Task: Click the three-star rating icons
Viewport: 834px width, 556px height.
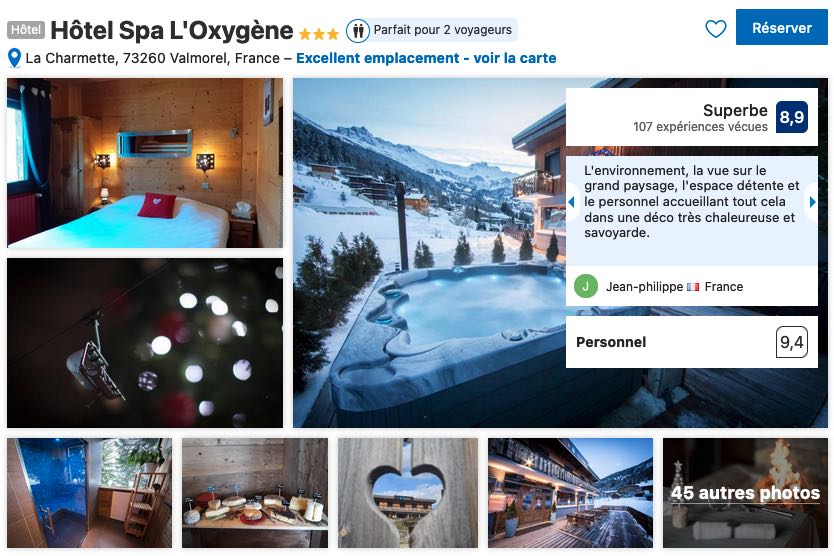Action: 319,35
